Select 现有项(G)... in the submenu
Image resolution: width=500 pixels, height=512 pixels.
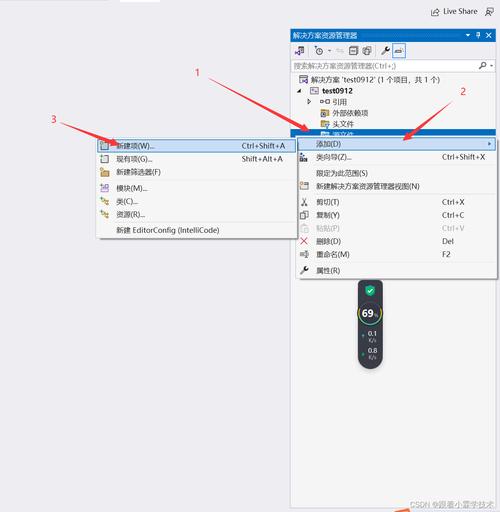[196, 159]
